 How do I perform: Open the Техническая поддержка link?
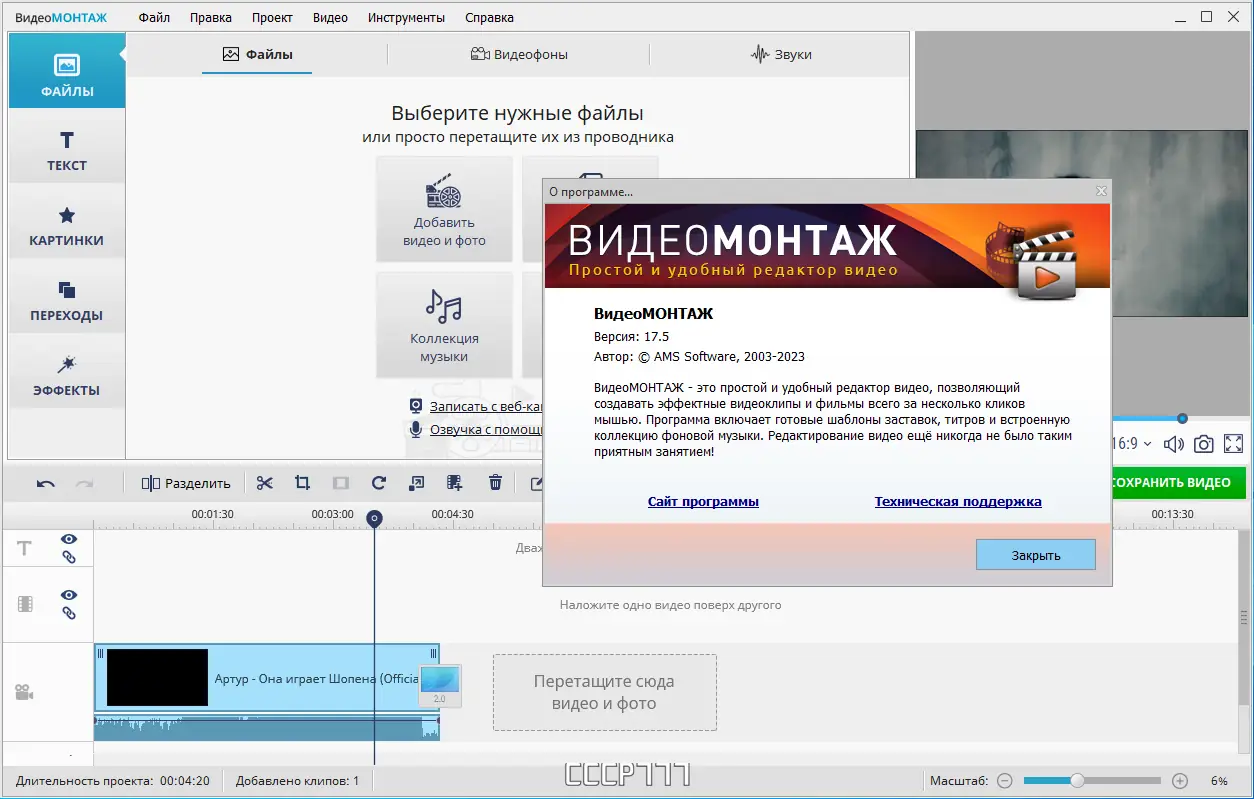(x=958, y=501)
